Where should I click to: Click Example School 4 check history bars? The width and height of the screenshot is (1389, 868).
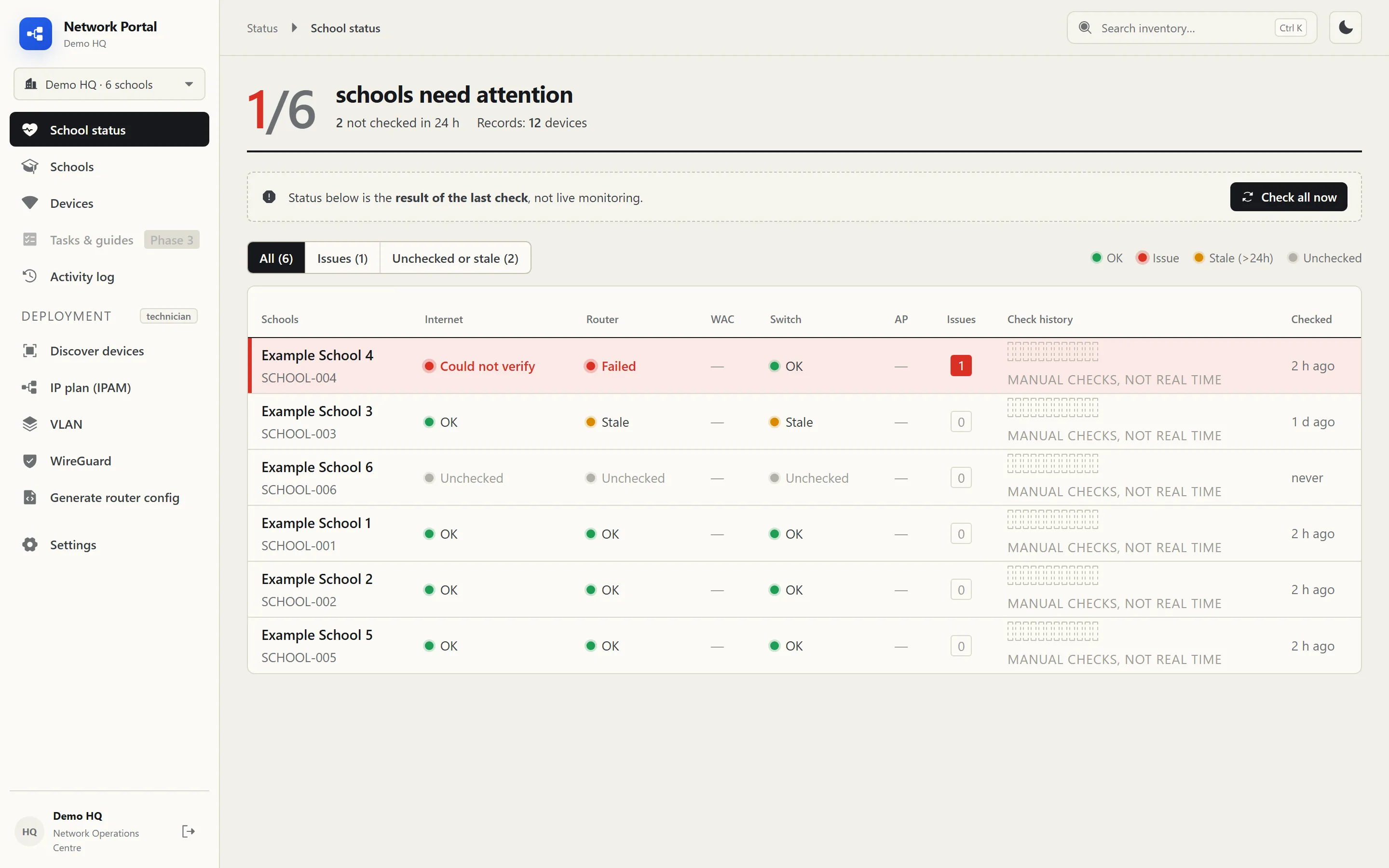pyautogui.click(x=1053, y=352)
